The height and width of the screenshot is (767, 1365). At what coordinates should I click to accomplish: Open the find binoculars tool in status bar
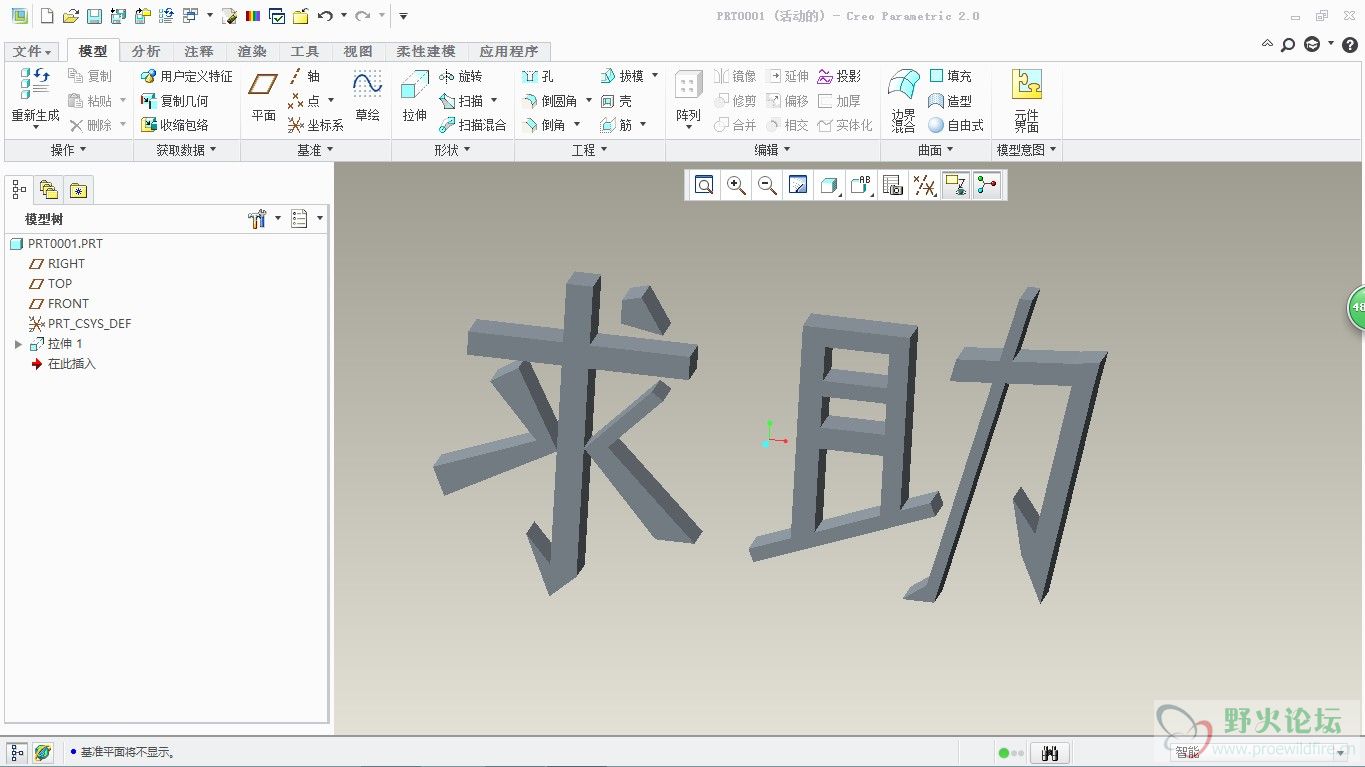(x=1050, y=753)
